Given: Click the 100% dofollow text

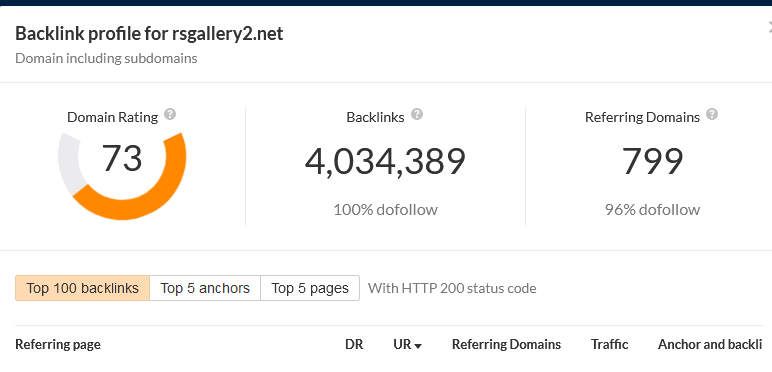Looking at the screenshot, I should click(x=386, y=210).
